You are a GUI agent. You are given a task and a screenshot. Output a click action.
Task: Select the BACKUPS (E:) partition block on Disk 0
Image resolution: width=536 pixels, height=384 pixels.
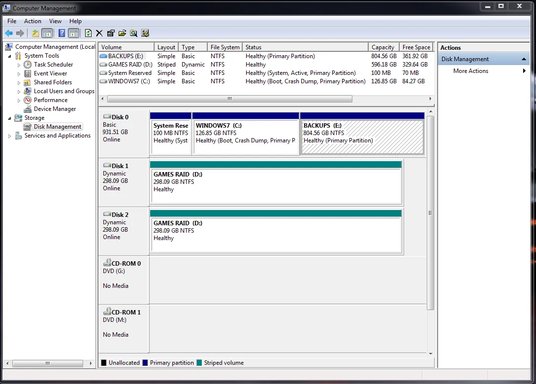(362, 134)
